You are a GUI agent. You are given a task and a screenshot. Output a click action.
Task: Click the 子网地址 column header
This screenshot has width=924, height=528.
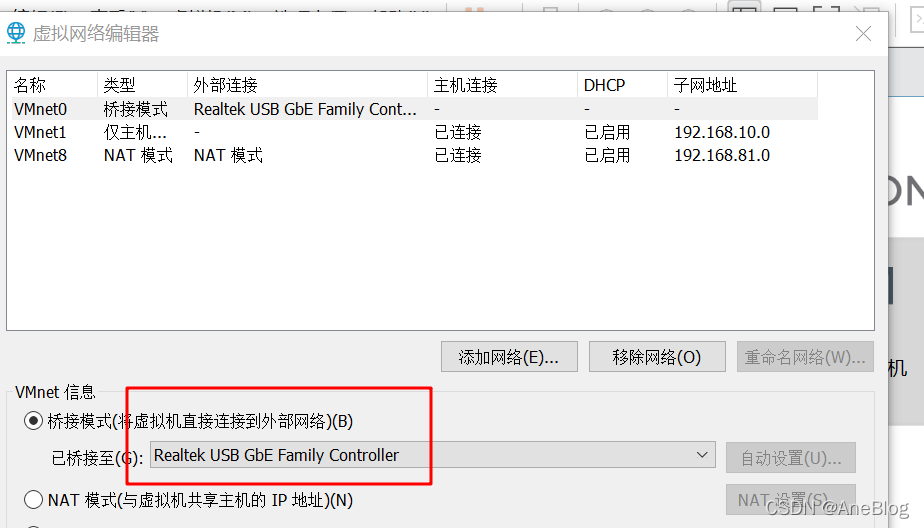[x=742, y=85]
